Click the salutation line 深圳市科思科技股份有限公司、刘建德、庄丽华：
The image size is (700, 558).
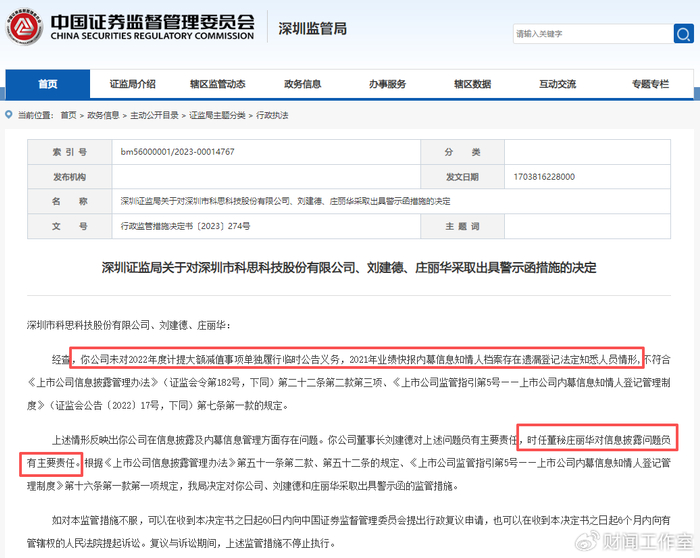click(129, 325)
